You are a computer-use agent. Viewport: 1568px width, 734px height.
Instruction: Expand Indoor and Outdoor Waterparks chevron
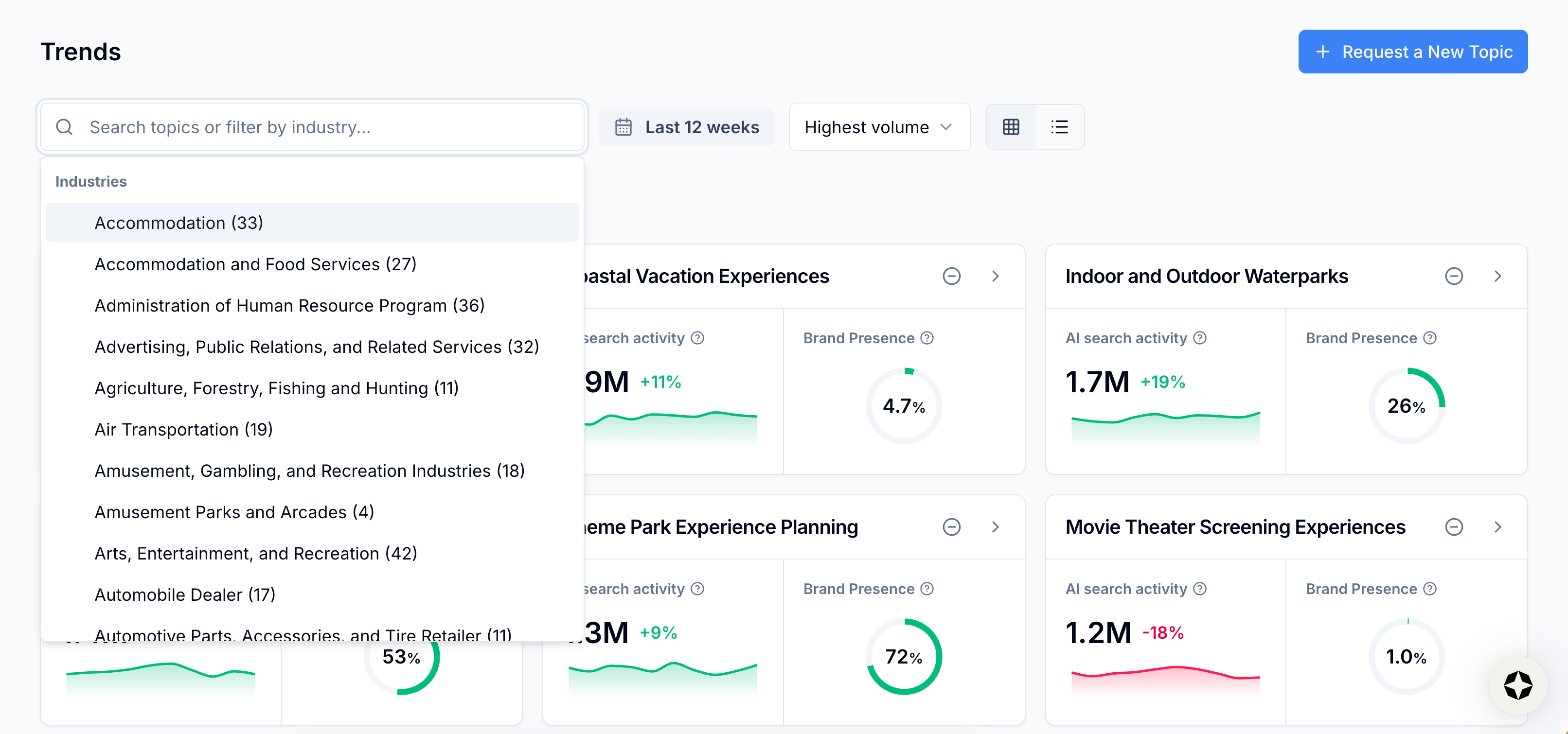point(1497,276)
